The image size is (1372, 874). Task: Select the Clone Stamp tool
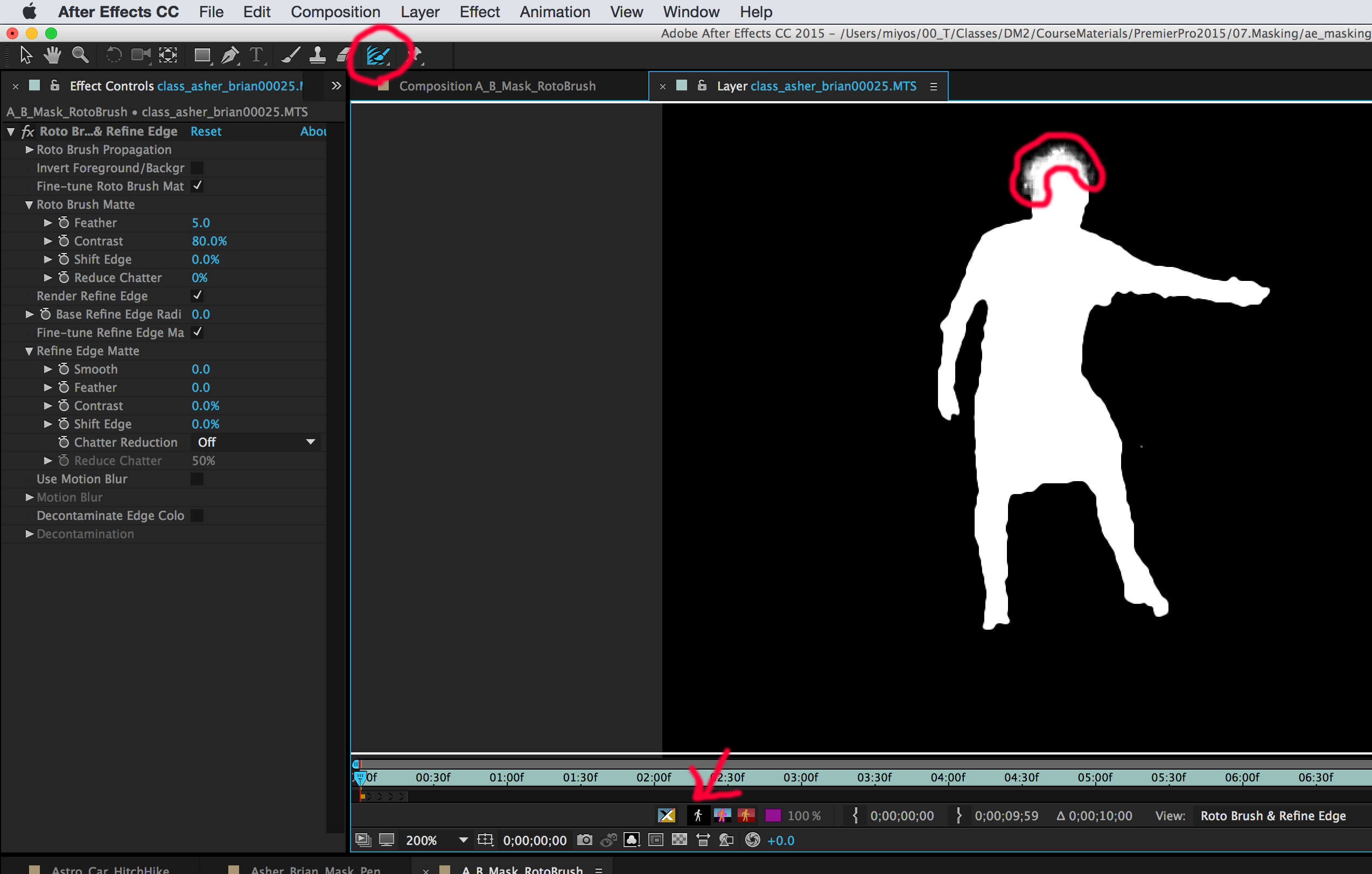[x=317, y=55]
